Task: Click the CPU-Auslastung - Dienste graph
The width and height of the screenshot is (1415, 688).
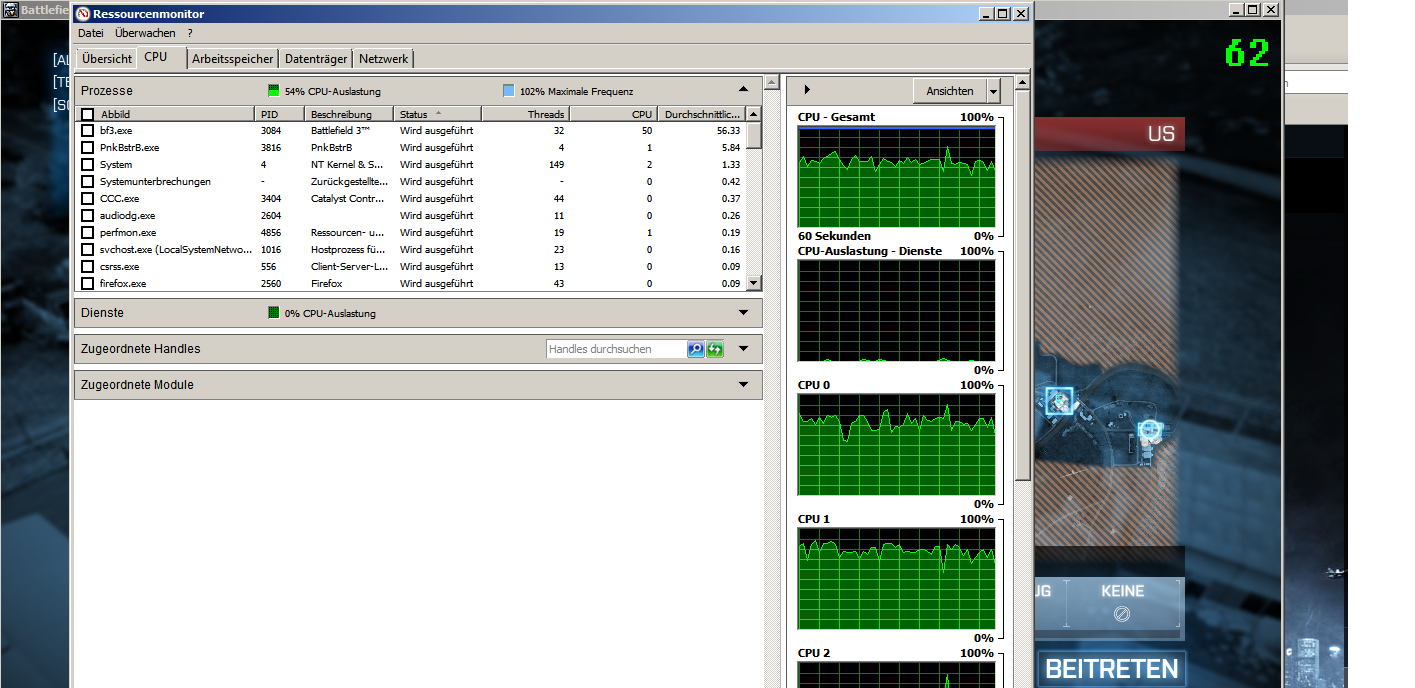Action: pos(897,311)
